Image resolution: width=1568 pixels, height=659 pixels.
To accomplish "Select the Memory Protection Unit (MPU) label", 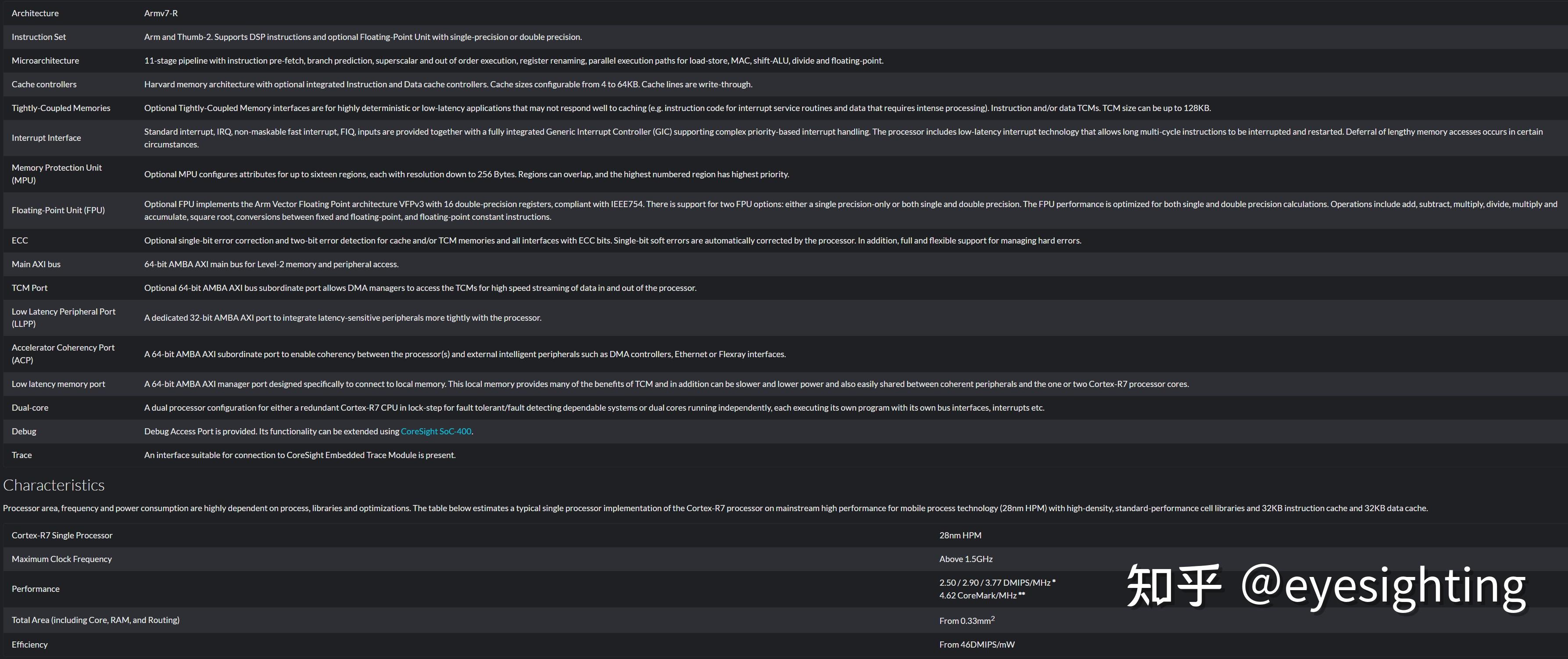I will click(x=57, y=174).
